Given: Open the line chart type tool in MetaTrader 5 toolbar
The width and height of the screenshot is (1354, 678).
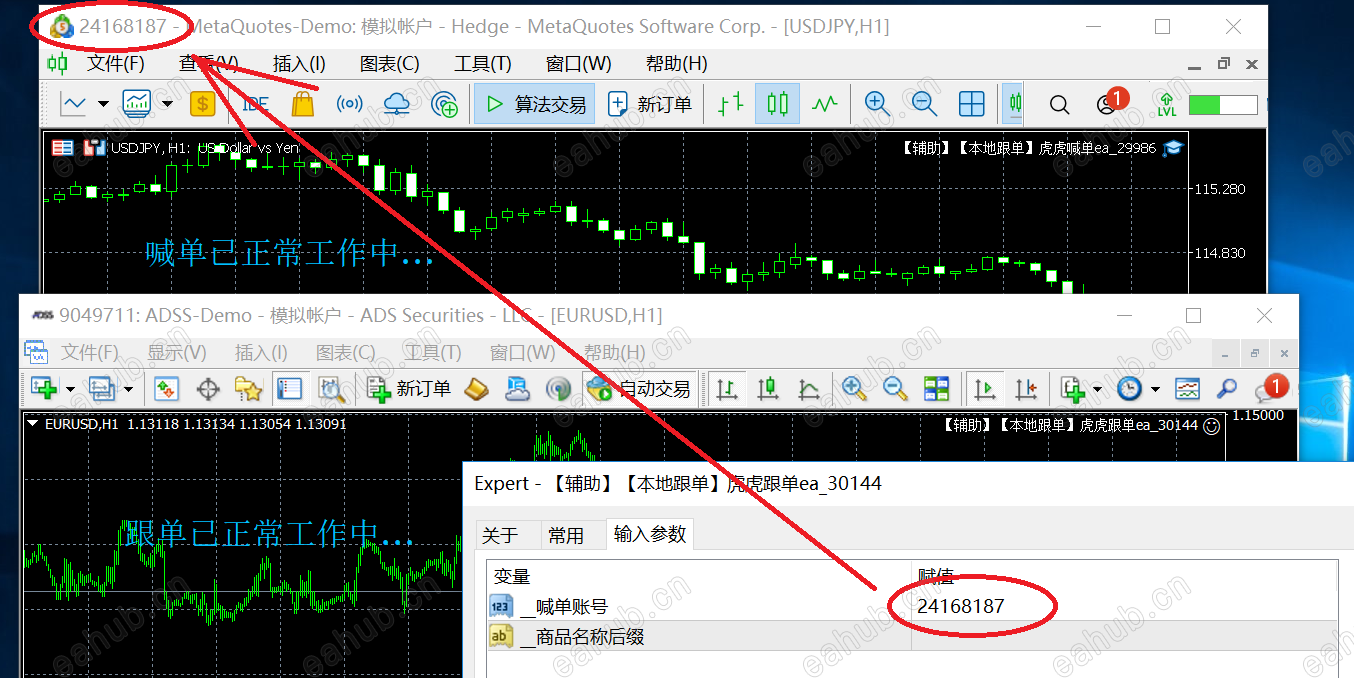Looking at the screenshot, I should 74,103.
